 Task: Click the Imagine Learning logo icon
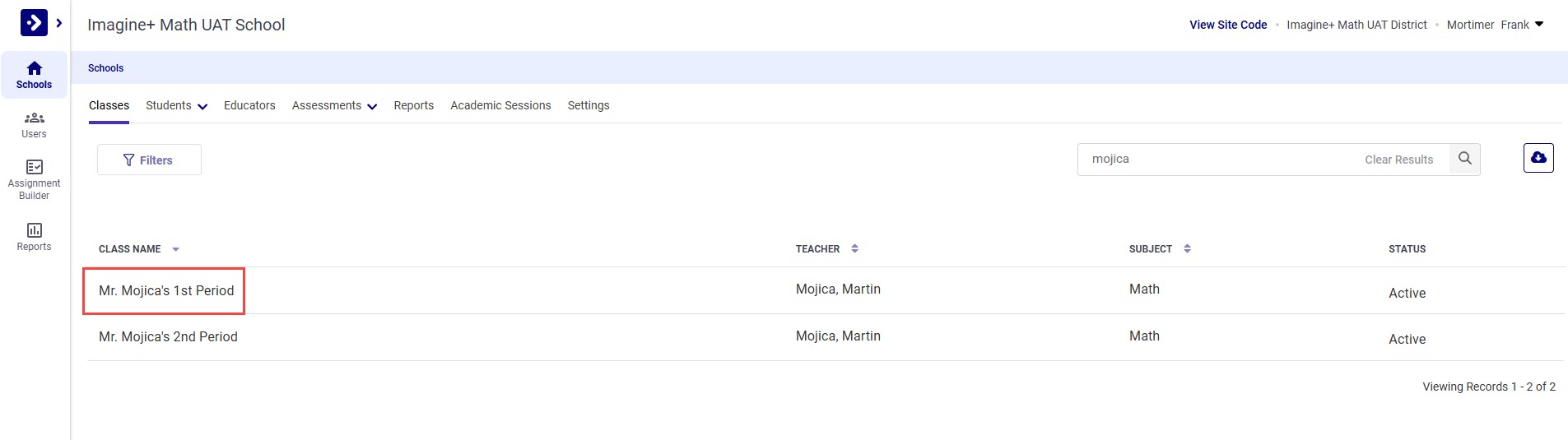[x=34, y=22]
